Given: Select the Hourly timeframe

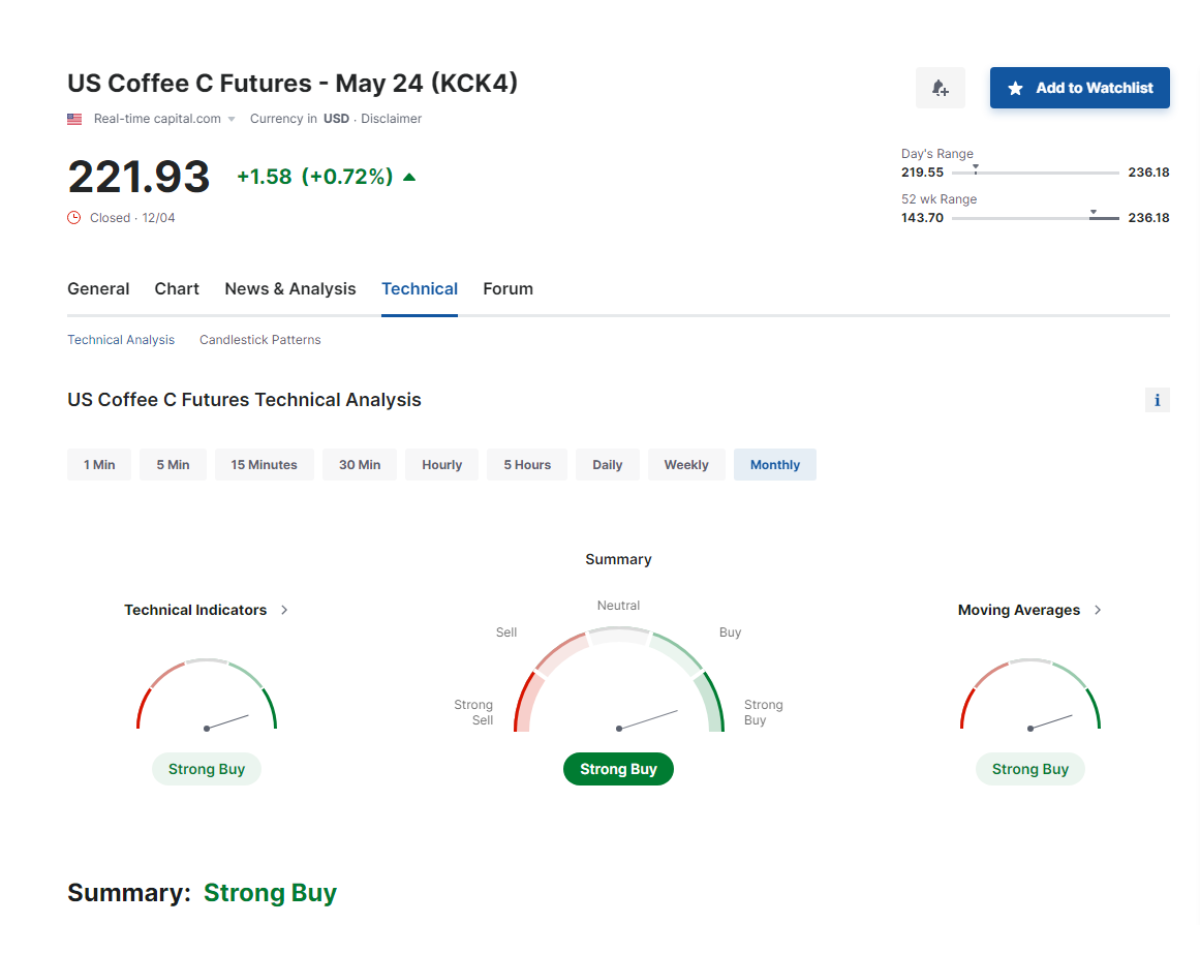Looking at the screenshot, I should coord(442,465).
